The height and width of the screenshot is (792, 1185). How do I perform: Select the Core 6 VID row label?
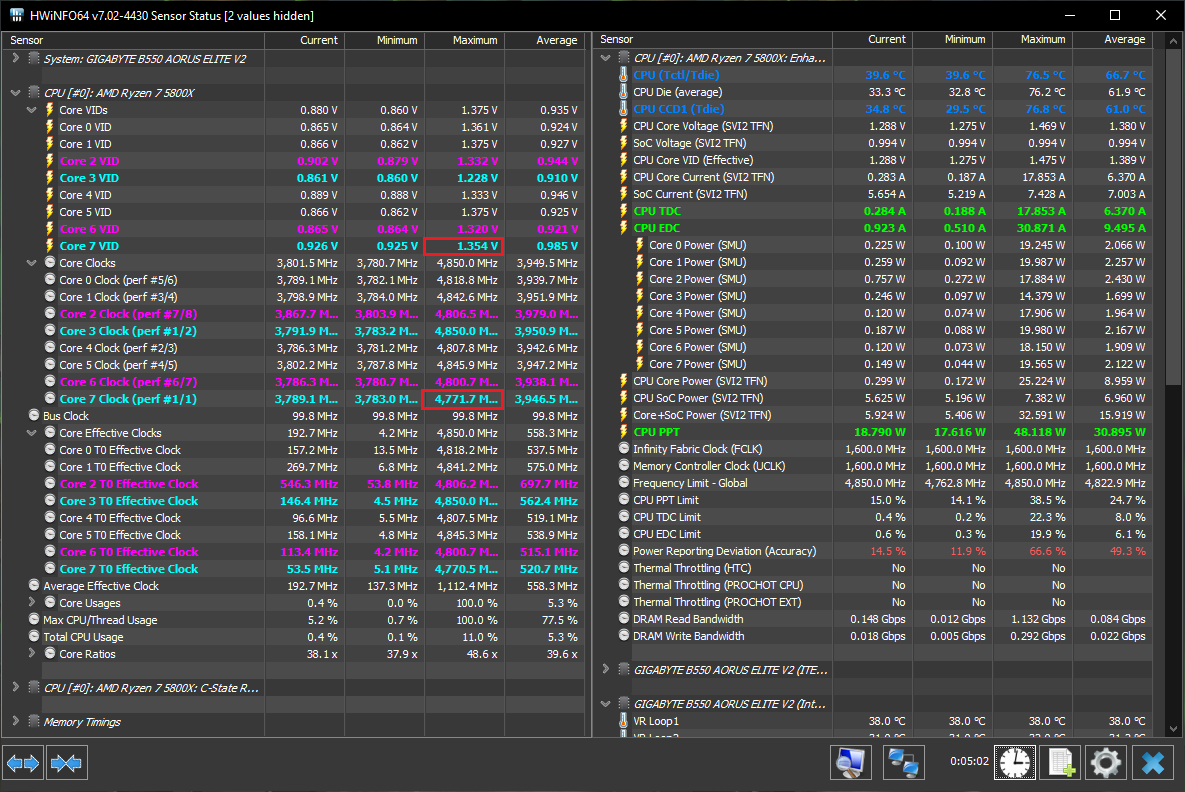coord(89,229)
